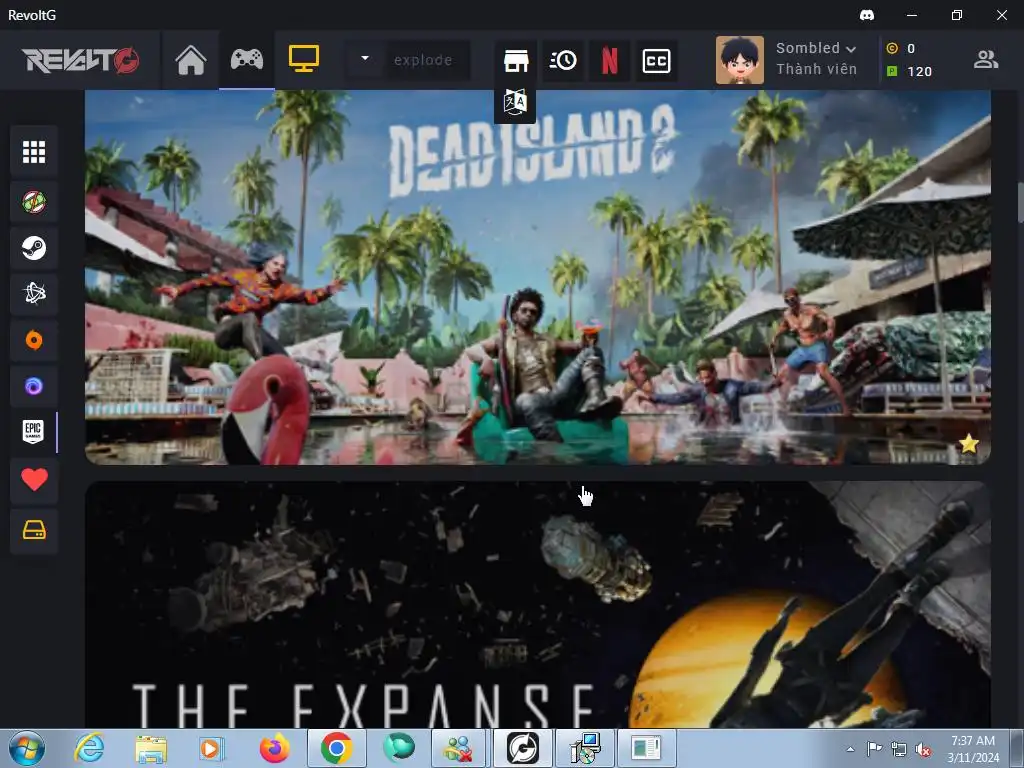The width and height of the screenshot is (1024, 768).
Task: Open File Explorer from taskbar
Action: pyautogui.click(x=151, y=748)
